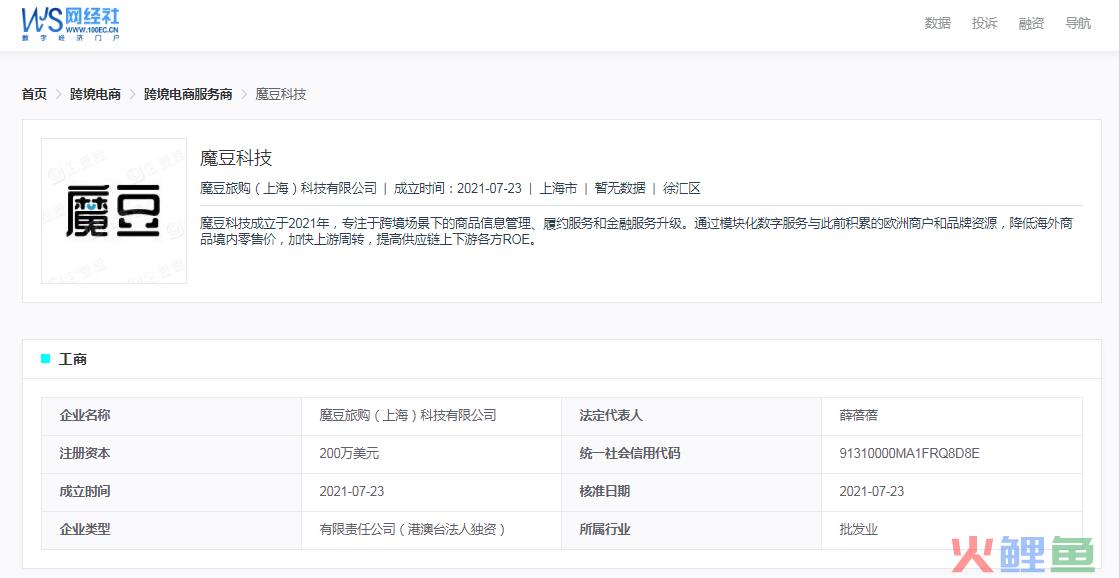Click 成立时间：2021-07-23 in the header line
Screen dimensions: 1119x578
[x=458, y=188]
